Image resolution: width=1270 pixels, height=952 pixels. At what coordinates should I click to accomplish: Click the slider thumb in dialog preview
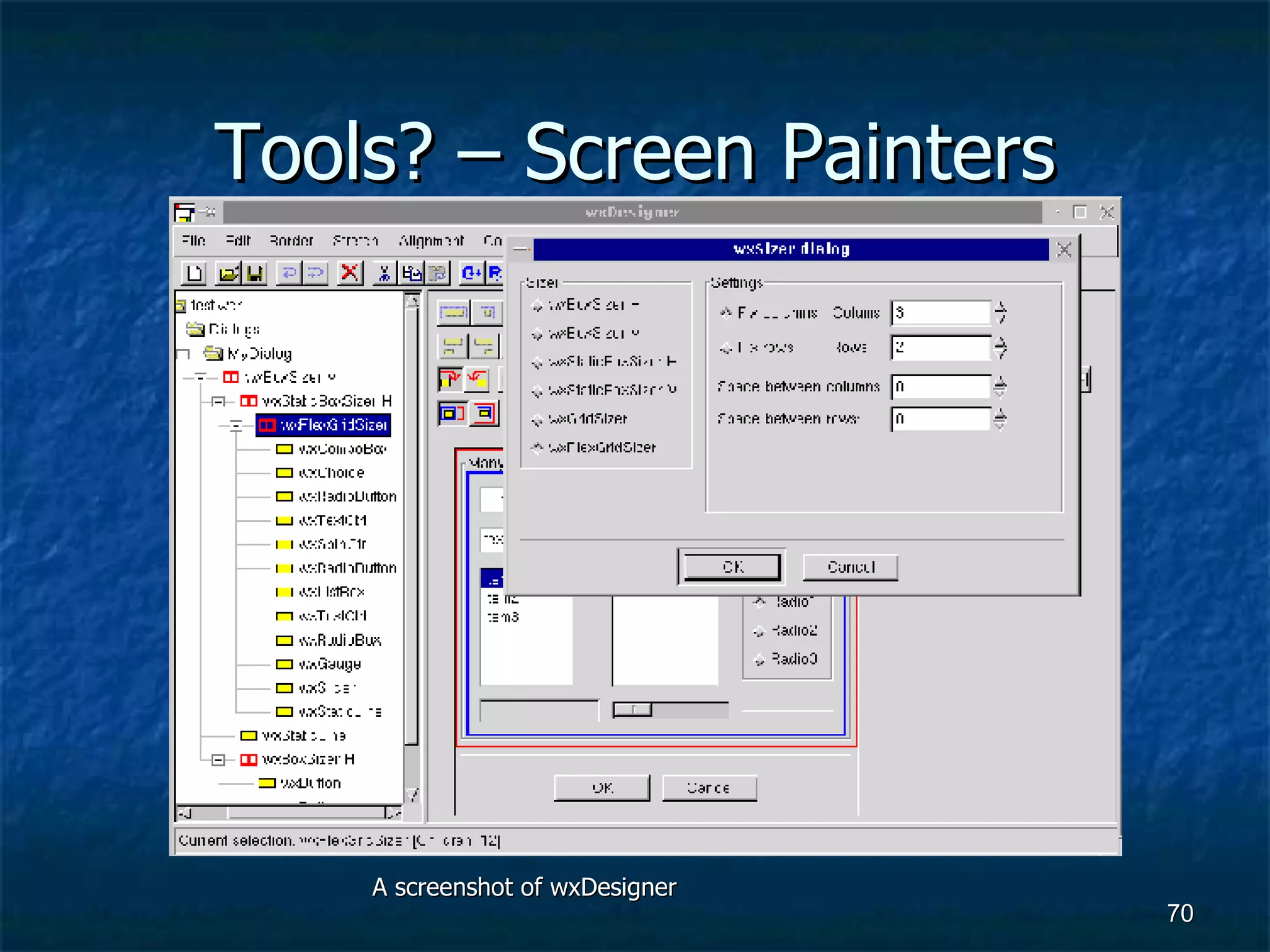[633, 710]
